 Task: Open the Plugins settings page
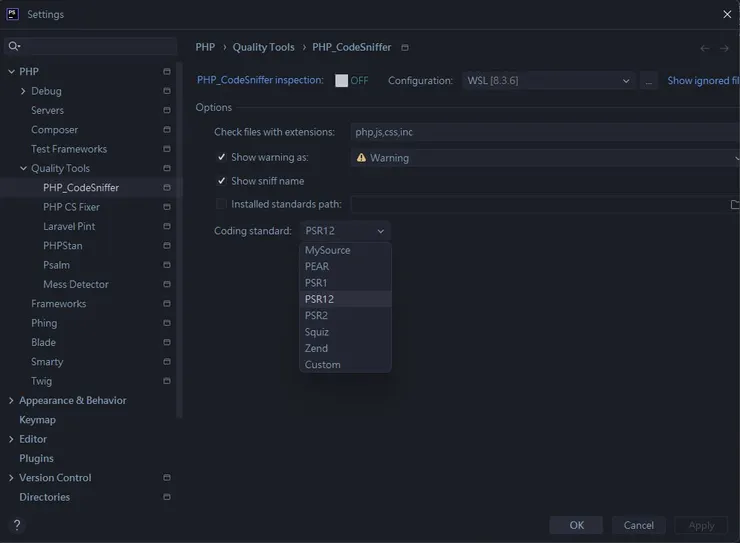36,458
